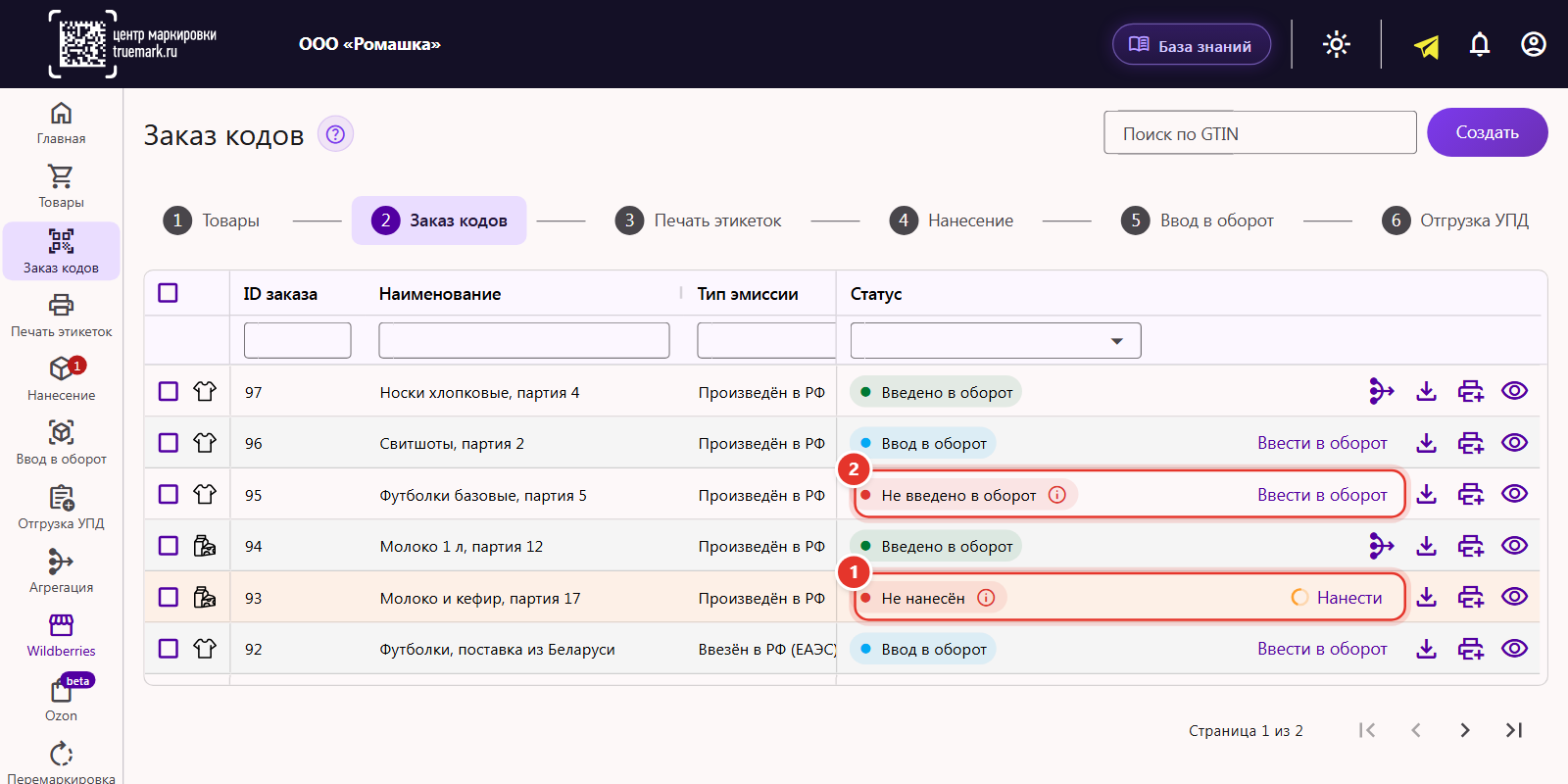Open the База знаний knowledge base
The width and height of the screenshot is (1568, 784).
(x=1192, y=44)
